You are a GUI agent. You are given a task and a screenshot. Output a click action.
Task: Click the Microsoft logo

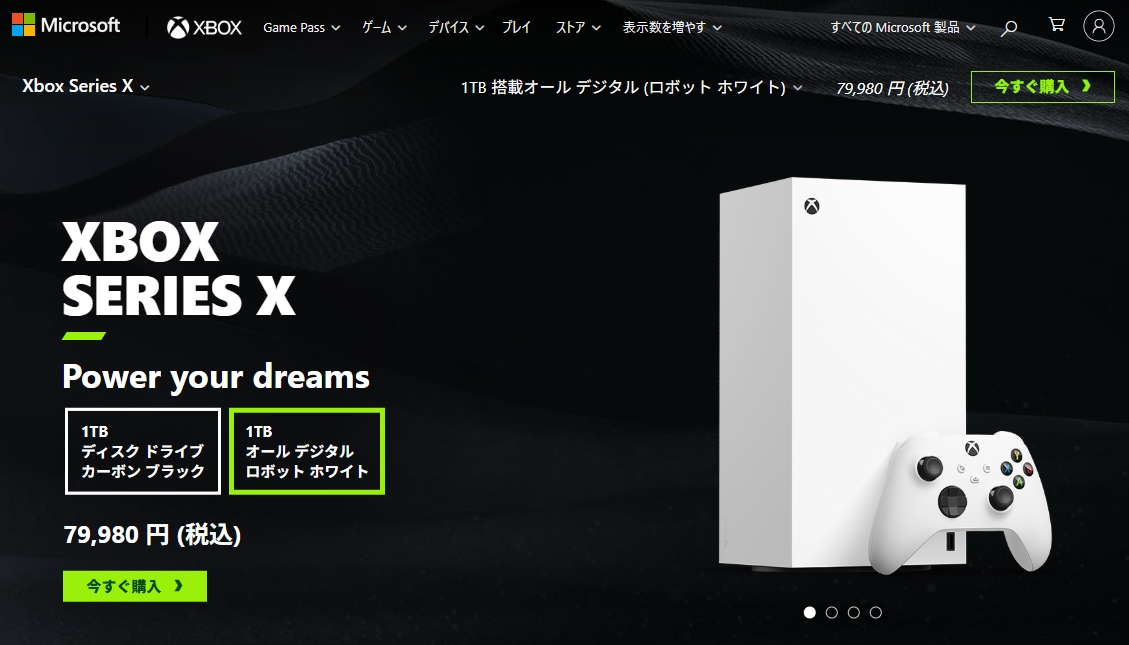(66, 25)
